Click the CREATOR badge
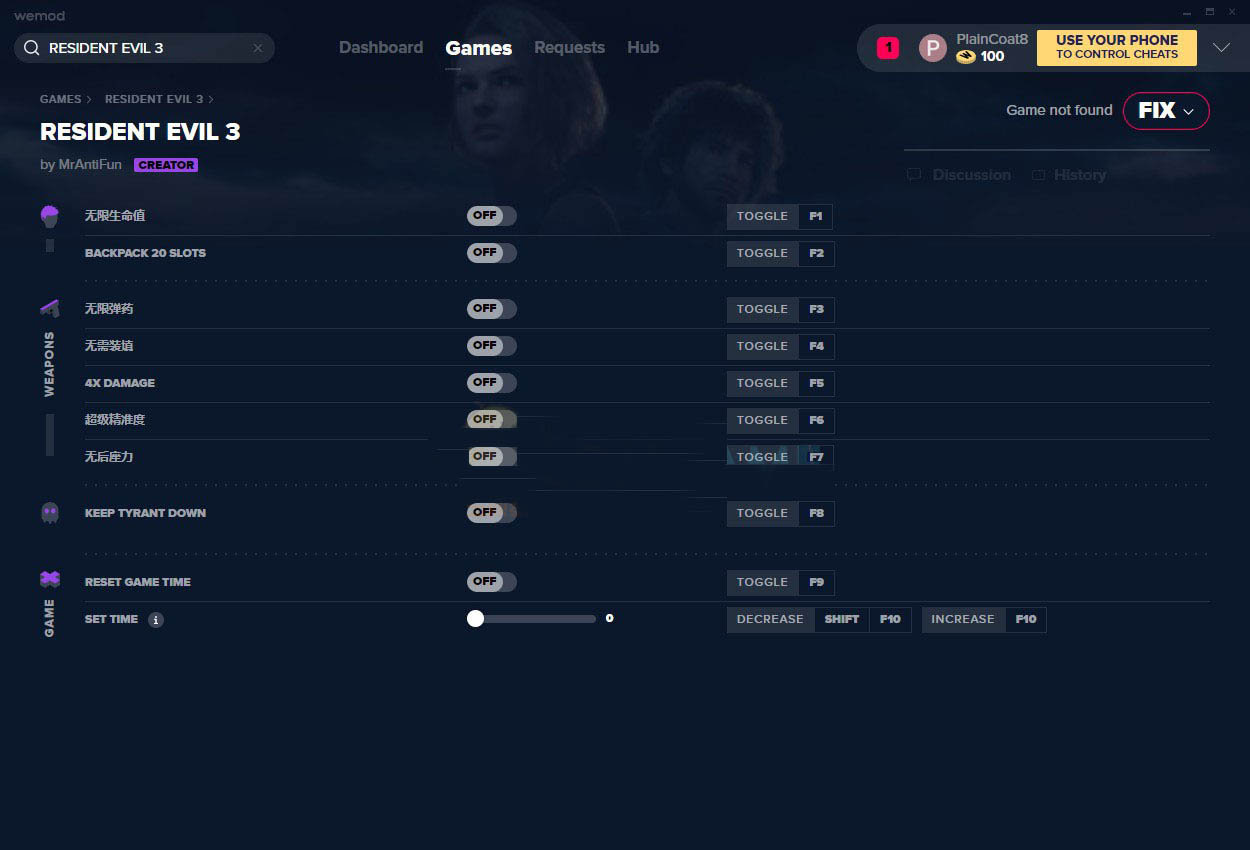The width and height of the screenshot is (1250, 850). (166, 165)
